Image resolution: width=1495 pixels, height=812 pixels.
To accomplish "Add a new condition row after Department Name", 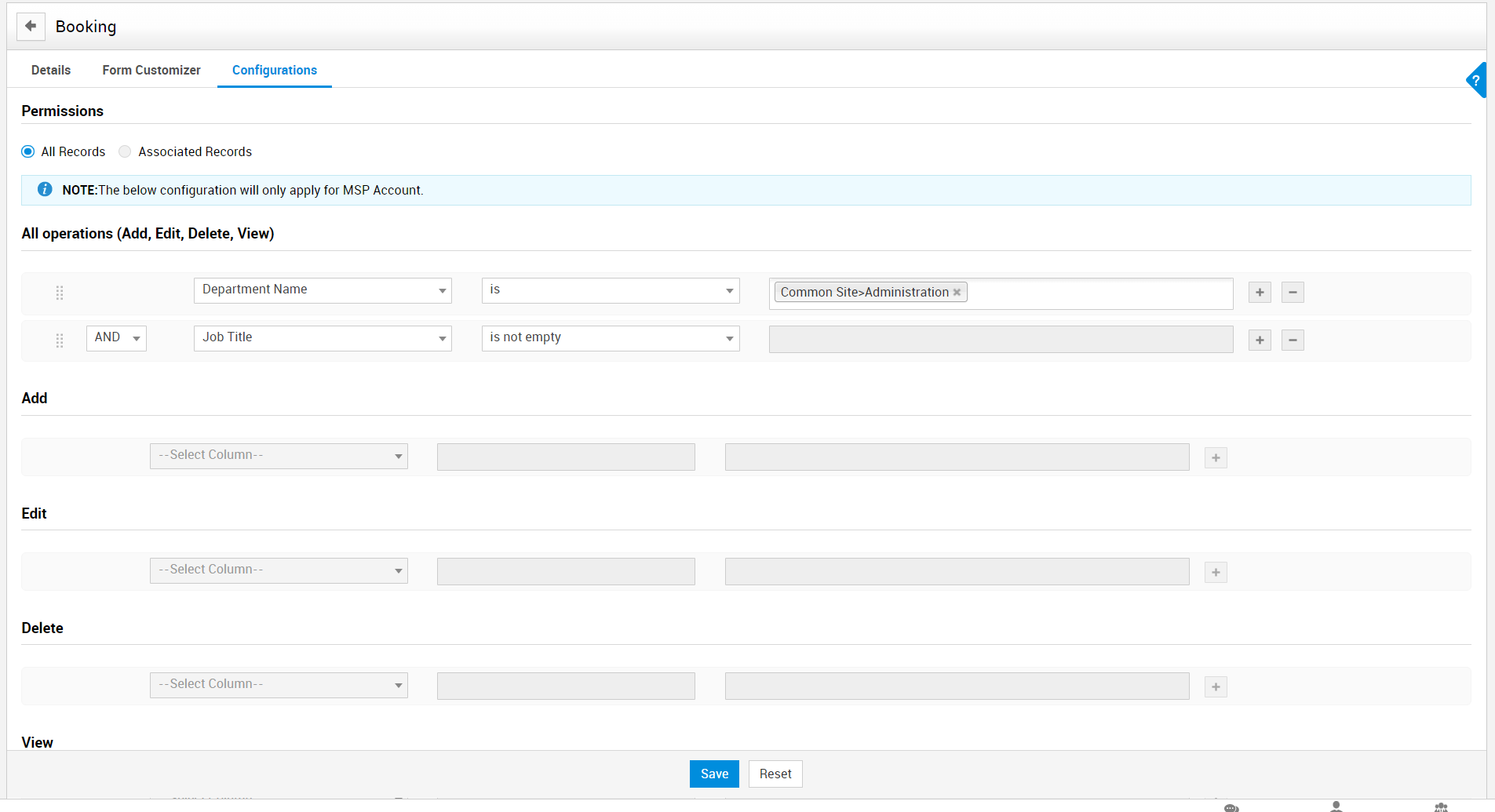I will [x=1260, y=292].
